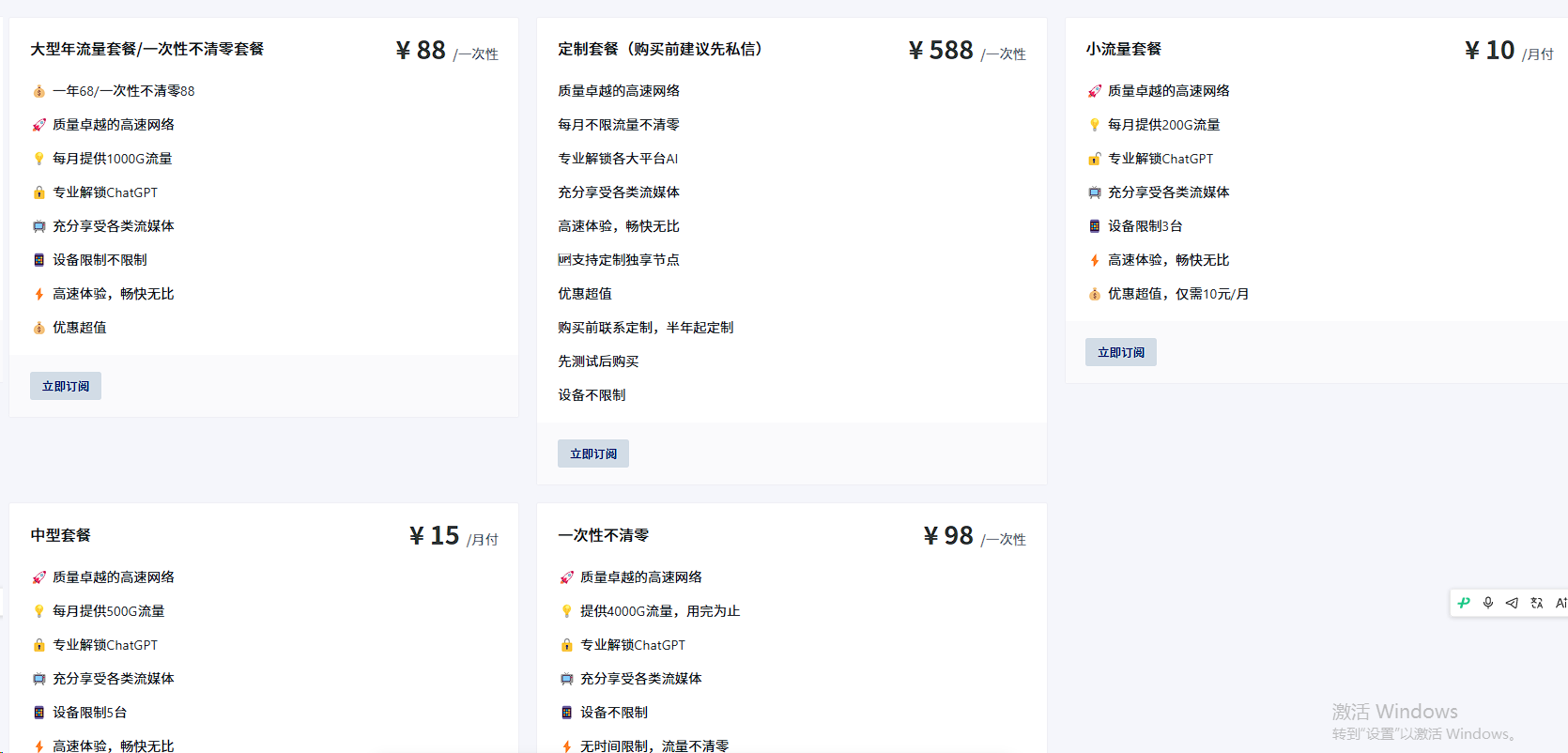The width and height of the screenshot is (1568, 753).
Task: Click 设备不限制 in 定制套餐 list
Action: click(x=592, y=395)
